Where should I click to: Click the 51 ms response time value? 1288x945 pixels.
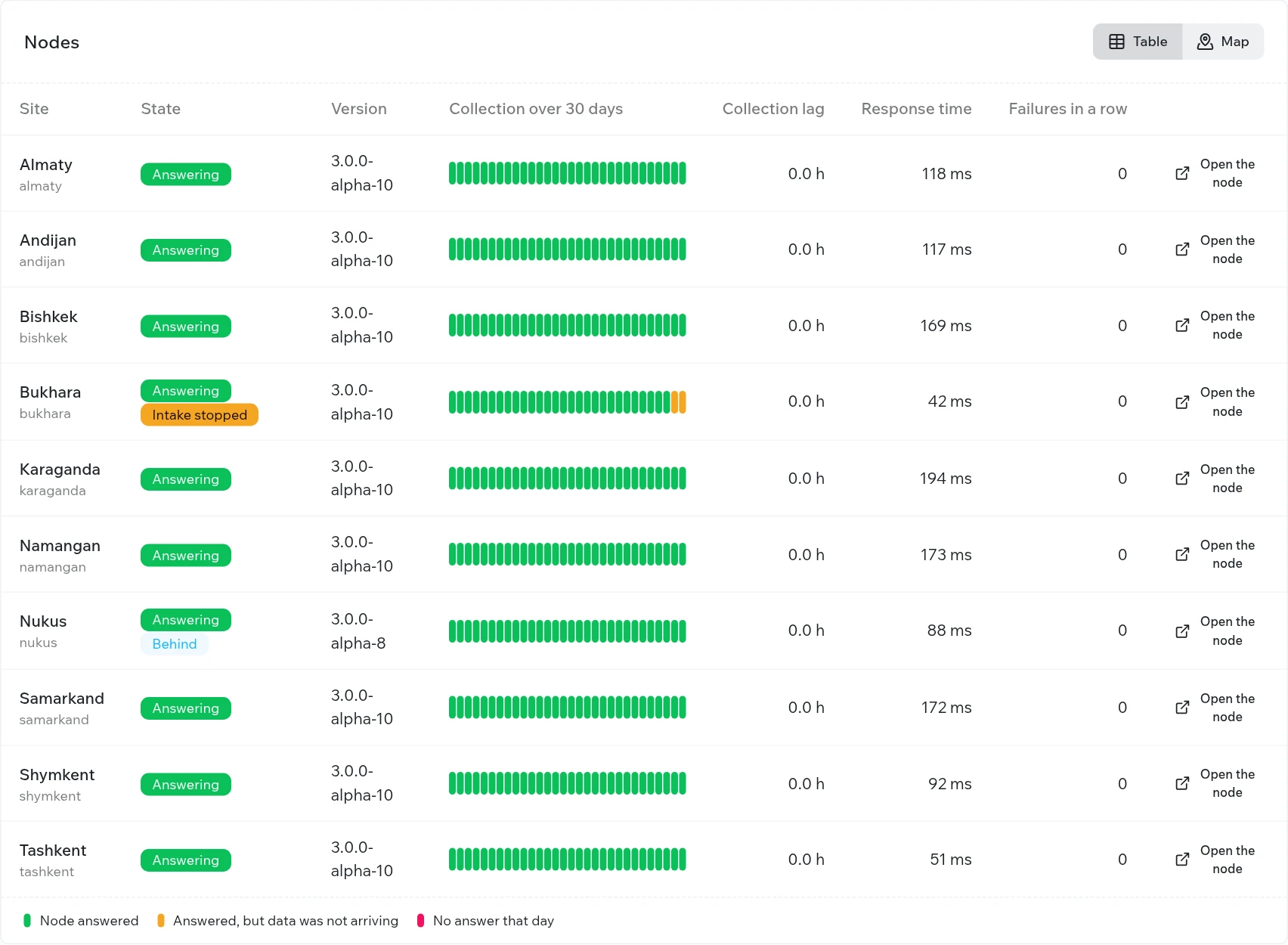951,860
